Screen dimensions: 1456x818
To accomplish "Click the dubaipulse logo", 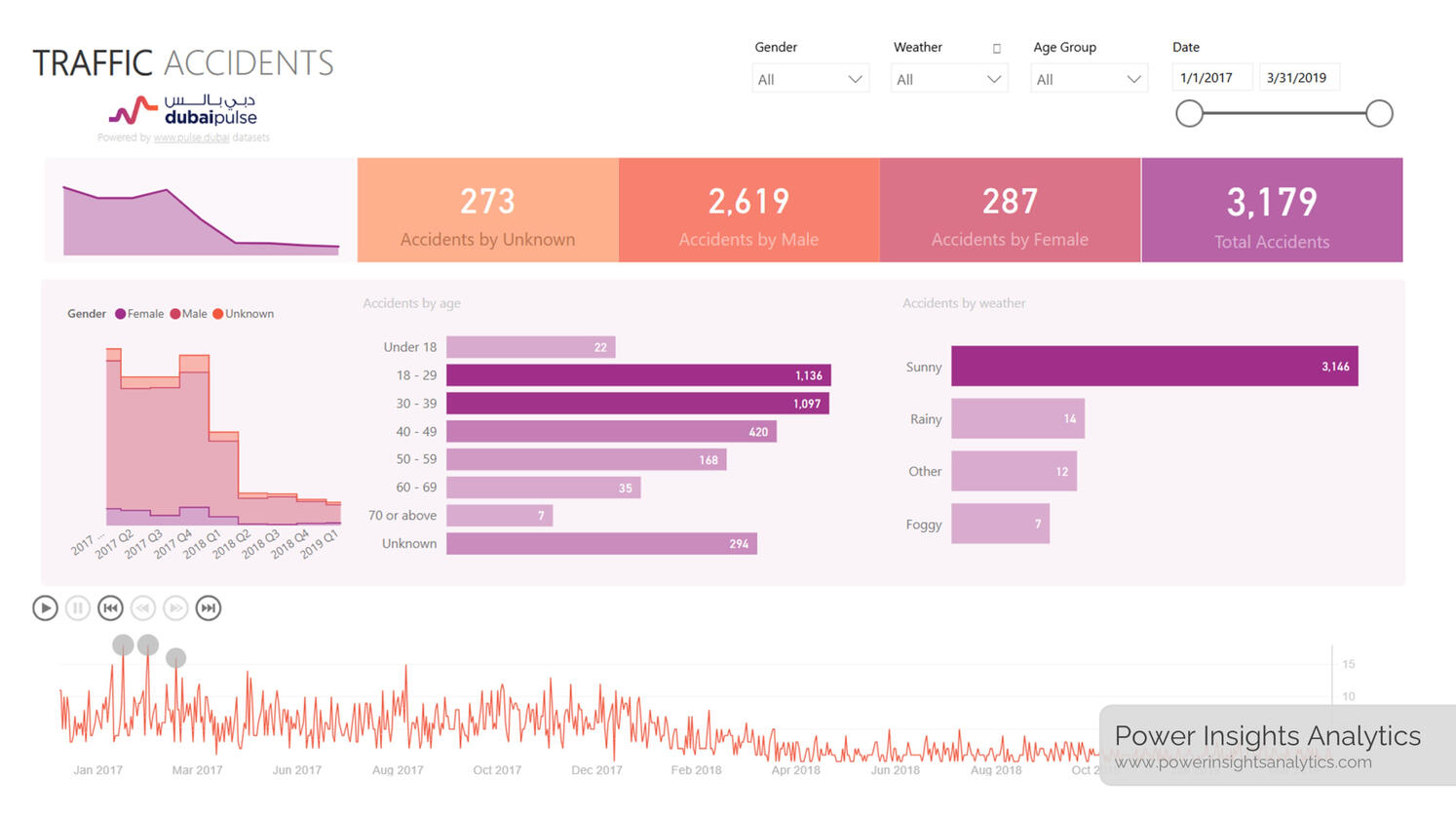I will coord(183,110).
